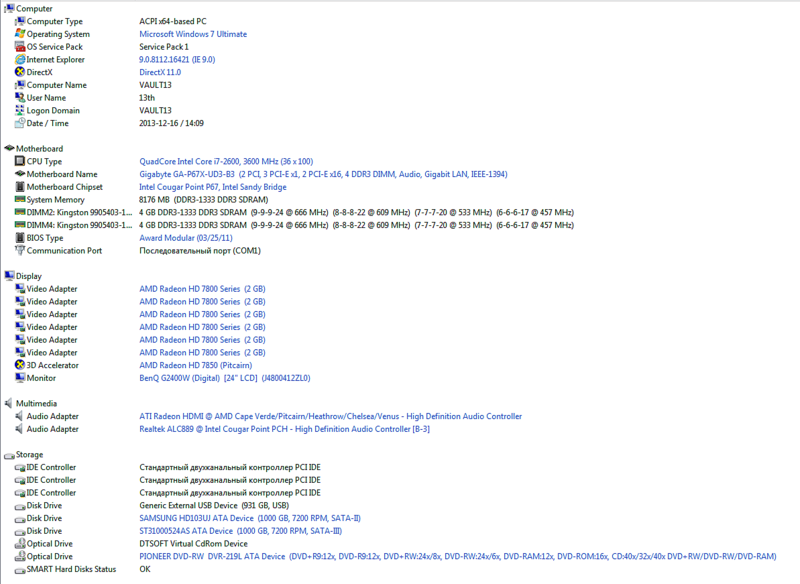800x584 pixels.
Task: Select the 8176 MB system memory value
Action: tap(204, 200)
